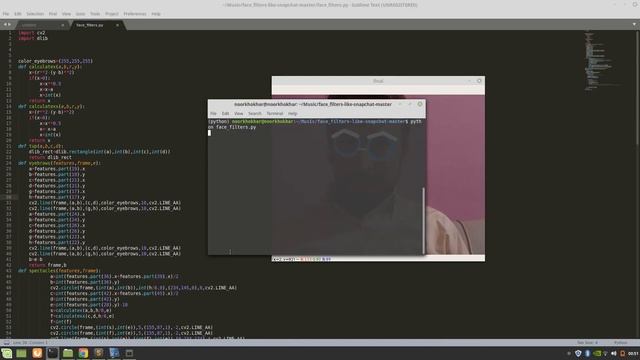Close the untitled tab in Sublime
The height and width of the screenshot is (360, 640).
point(62,25)
